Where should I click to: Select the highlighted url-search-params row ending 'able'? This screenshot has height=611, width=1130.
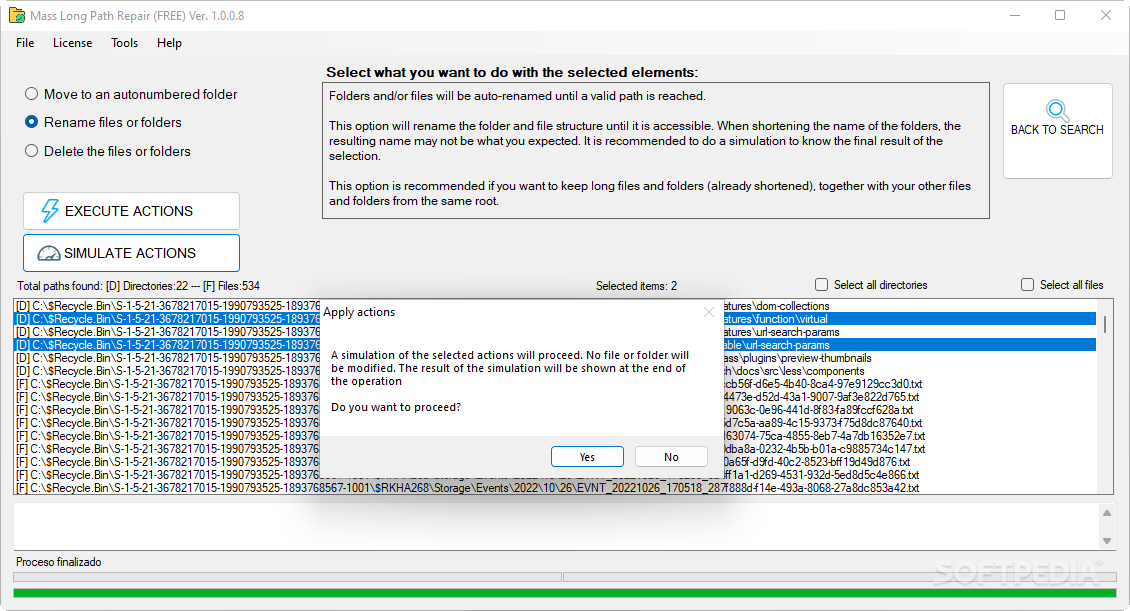tap(556, 345)
